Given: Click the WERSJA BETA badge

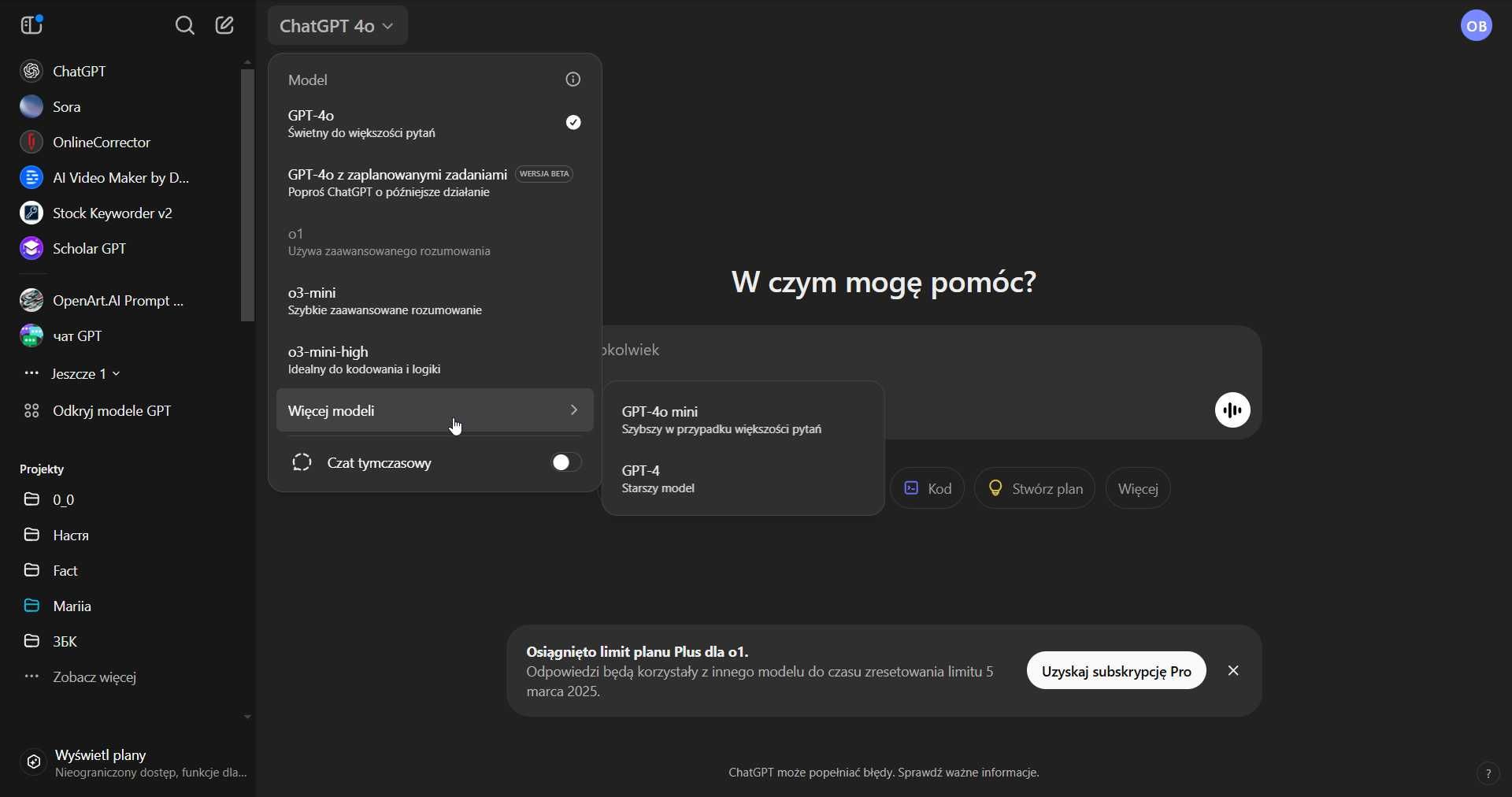Looking at the screenshot, I should click(545, 174).
